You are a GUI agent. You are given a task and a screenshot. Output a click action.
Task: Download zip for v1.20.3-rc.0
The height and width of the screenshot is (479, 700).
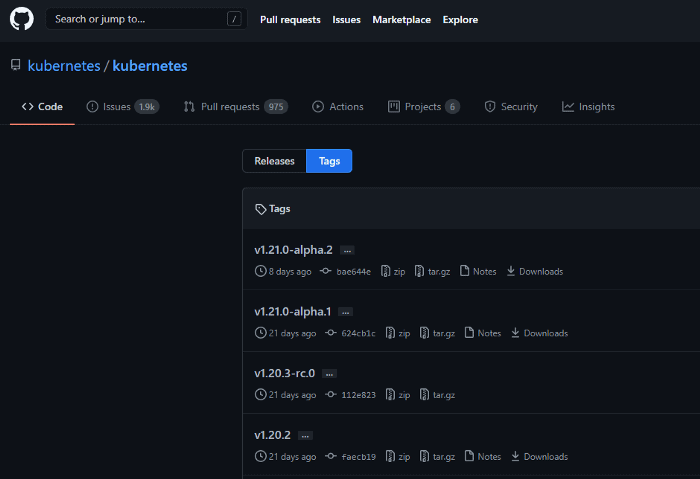coord(398,395)
